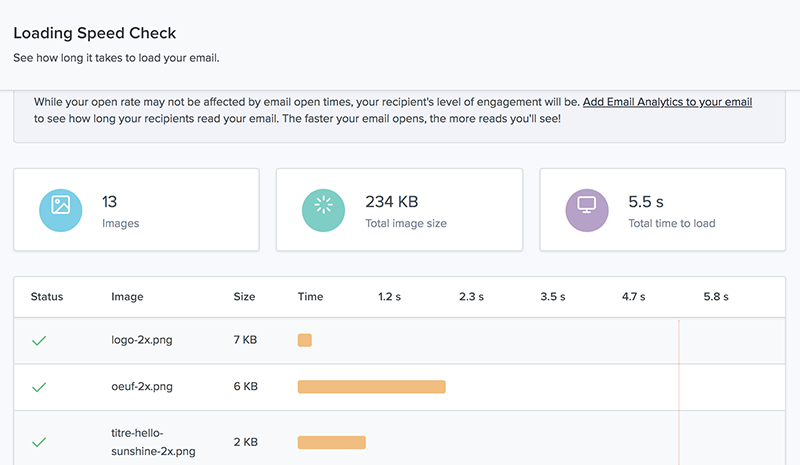Click the orange load bar for logo-2x.png
Screen dimensions: 800x465
point(305,340)
